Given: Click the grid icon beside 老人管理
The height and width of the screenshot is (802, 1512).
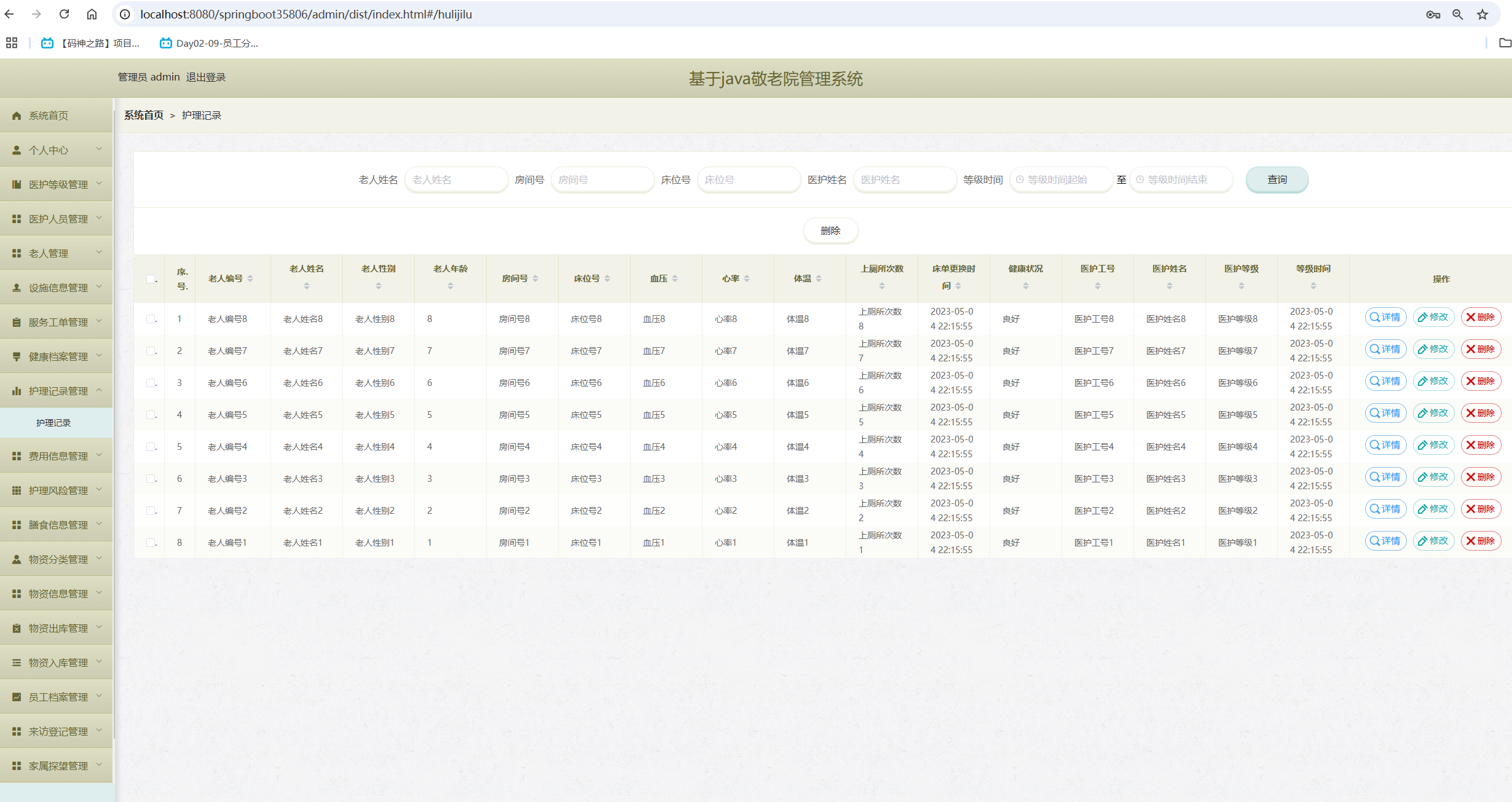Looking at the screenshot, I should pyautogui.click(x=17, y=253).
